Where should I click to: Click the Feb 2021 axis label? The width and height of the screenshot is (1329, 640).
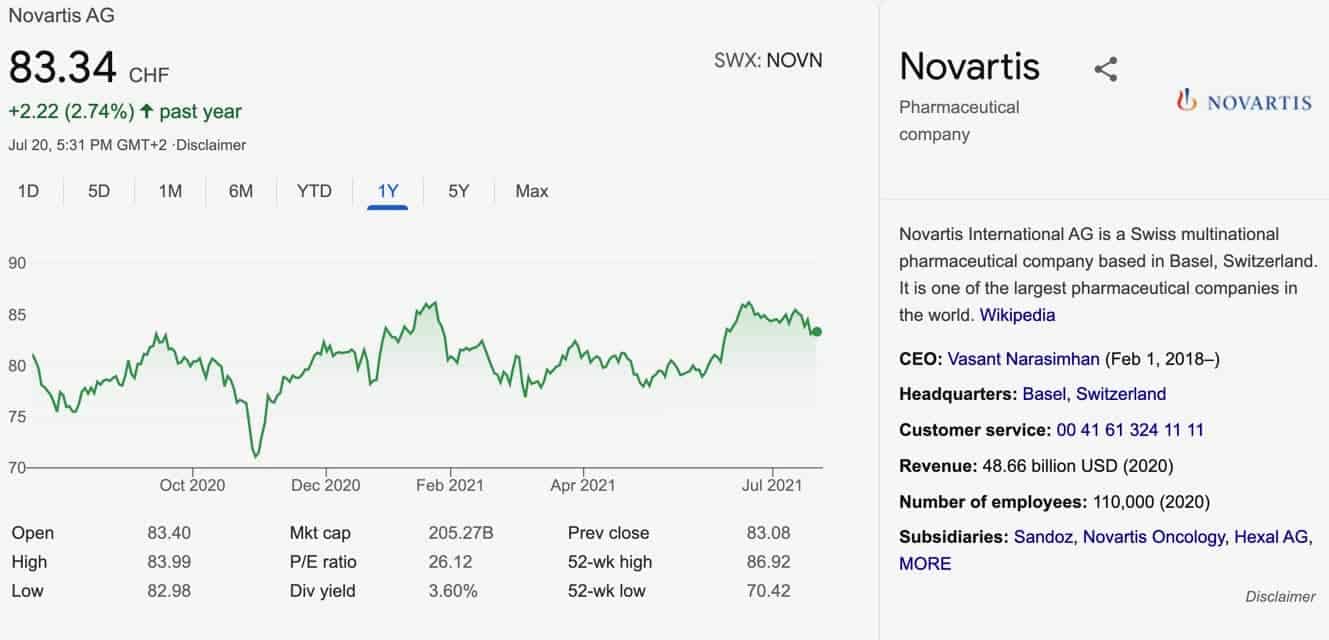coord(450,485)
